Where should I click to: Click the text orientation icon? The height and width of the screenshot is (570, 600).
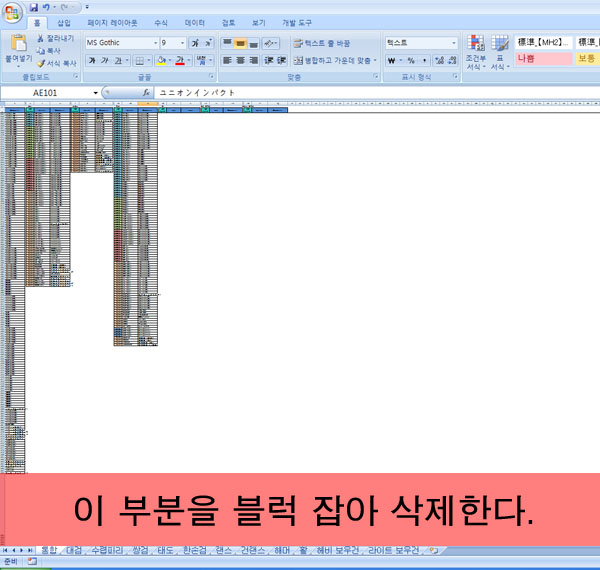[269, 43]
